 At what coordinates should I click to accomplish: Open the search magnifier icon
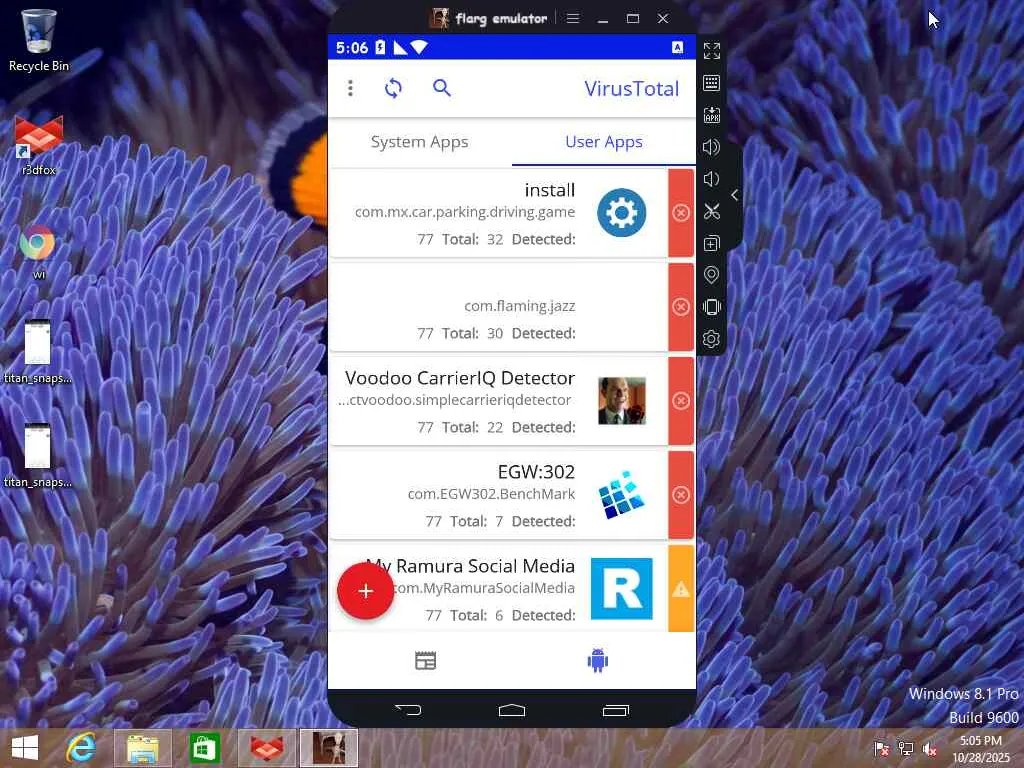pyautogui.click(x=442, y=88)
